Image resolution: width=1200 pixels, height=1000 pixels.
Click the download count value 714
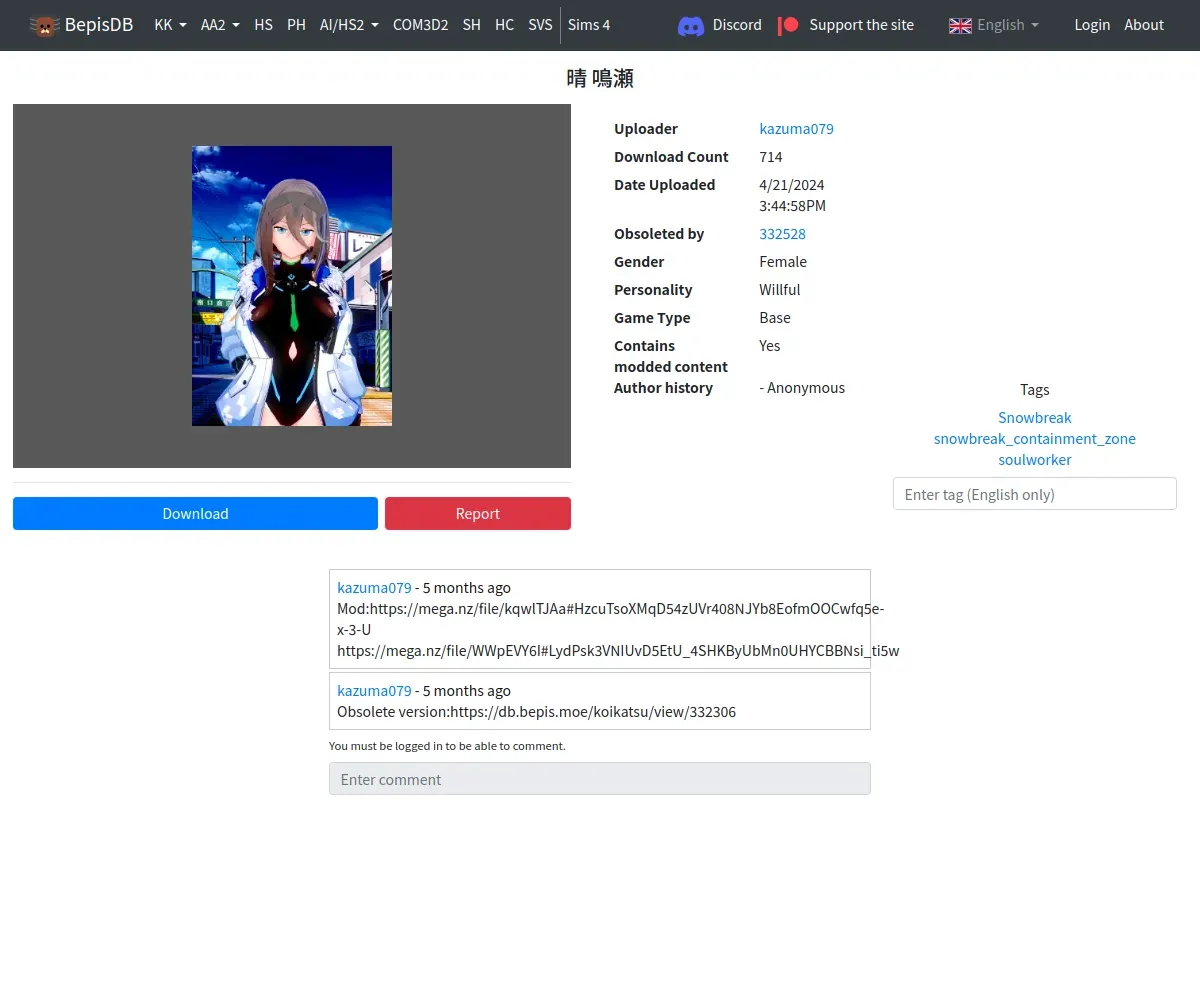[771, 157]
